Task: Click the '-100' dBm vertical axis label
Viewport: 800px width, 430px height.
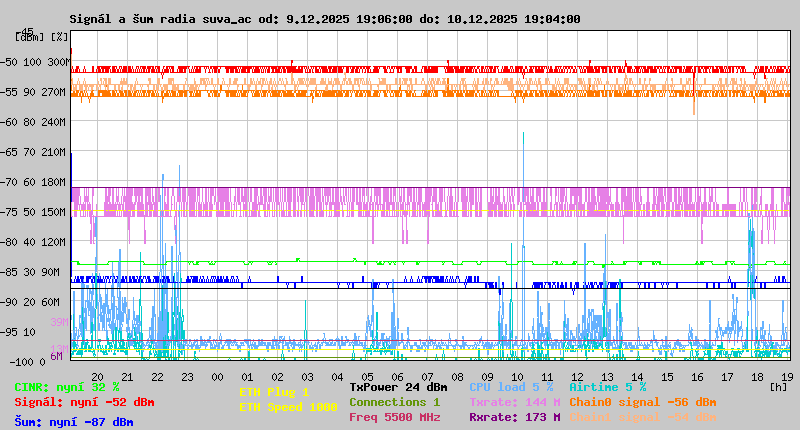Action: (x=20, y=362)
